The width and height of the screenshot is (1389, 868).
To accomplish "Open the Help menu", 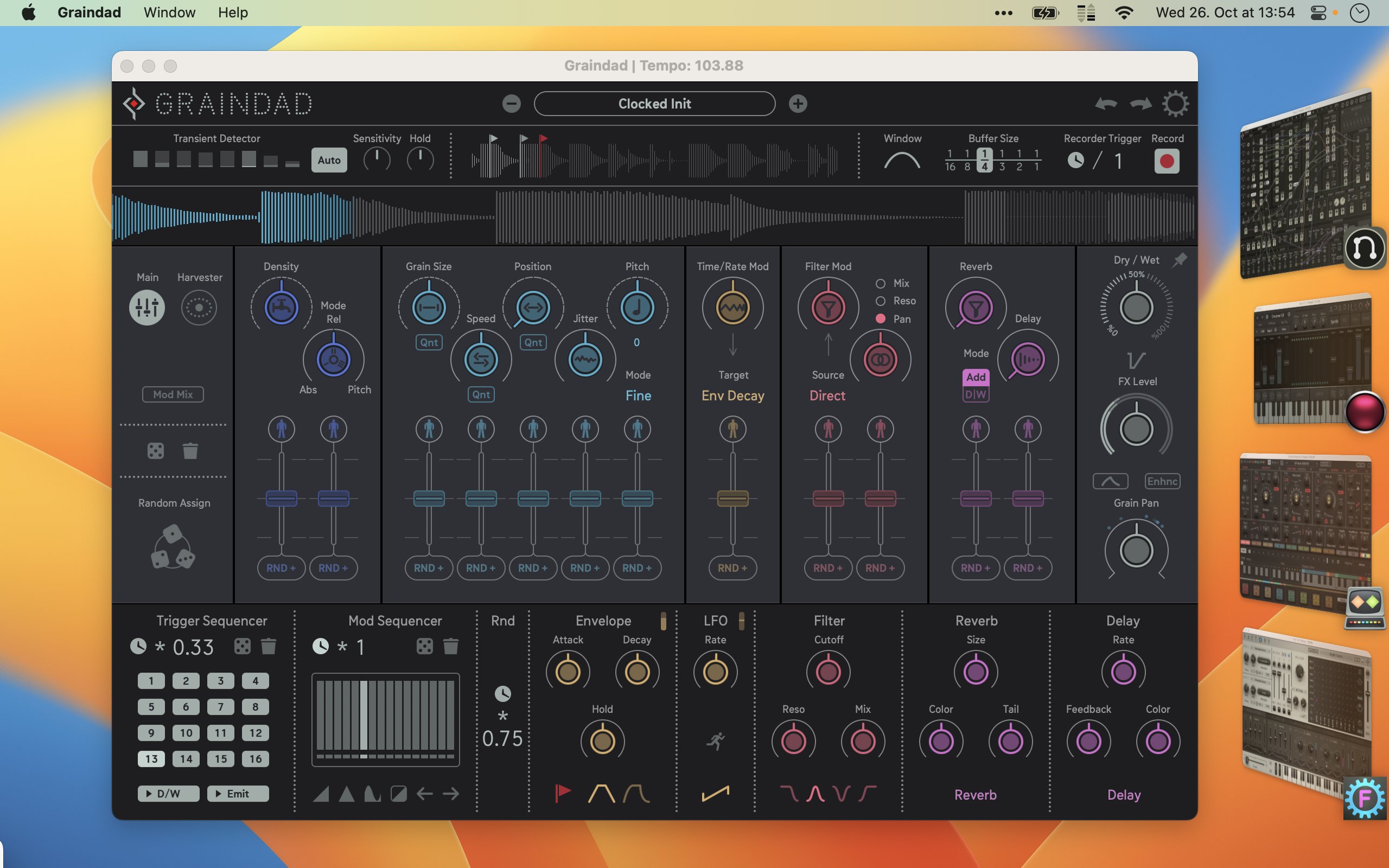I will [232, 12].
